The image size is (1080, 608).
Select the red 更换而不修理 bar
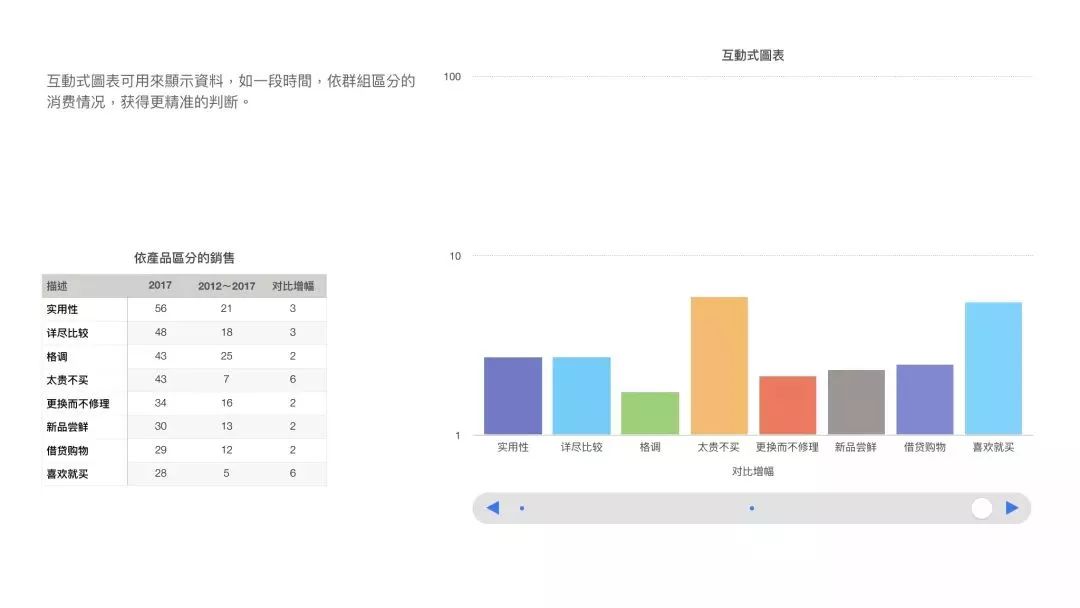pyautogui.click(x=787, y=405)
